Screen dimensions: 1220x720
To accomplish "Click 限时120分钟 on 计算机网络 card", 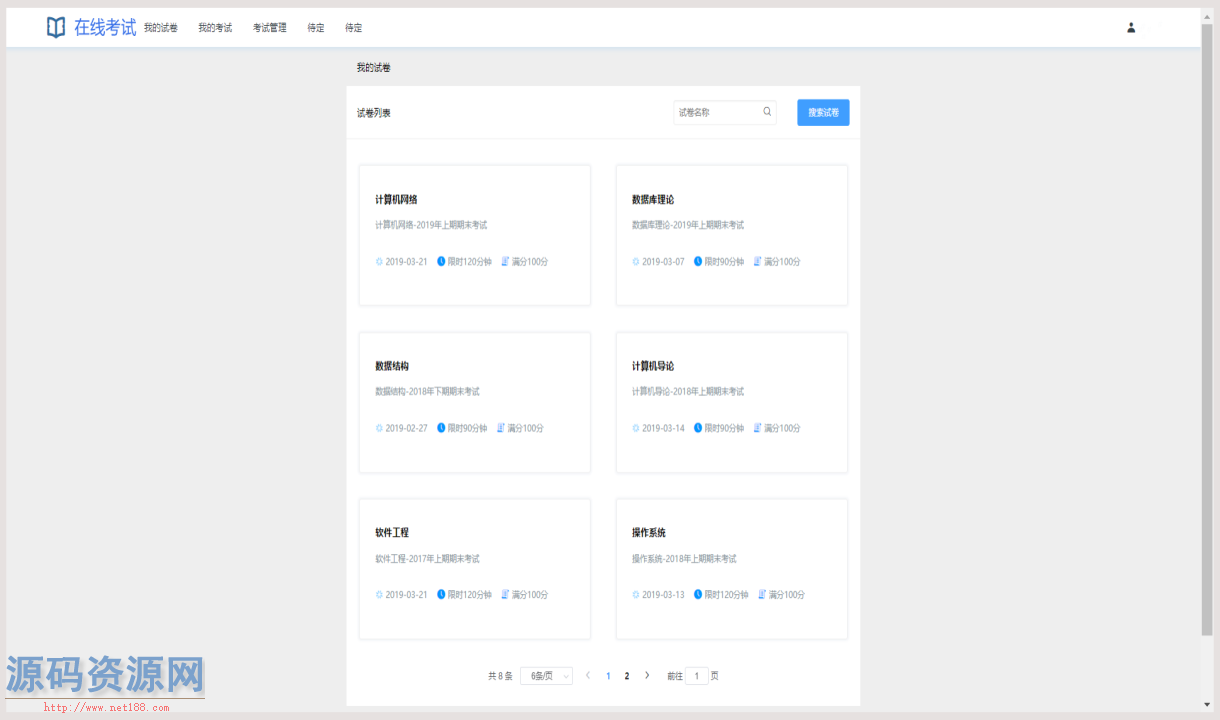I will click(x=470, y=262).
